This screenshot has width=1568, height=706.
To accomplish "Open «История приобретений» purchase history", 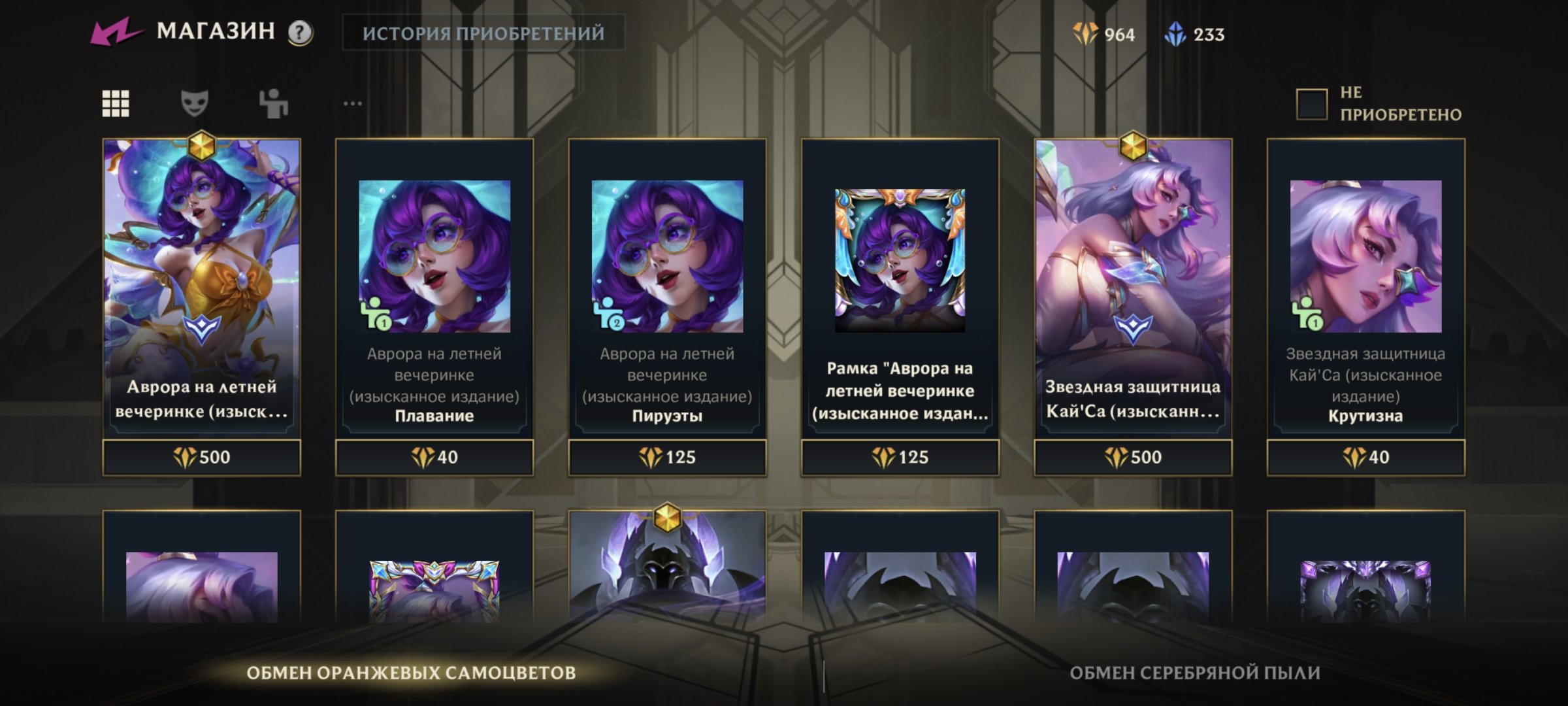I will point(483,33).
